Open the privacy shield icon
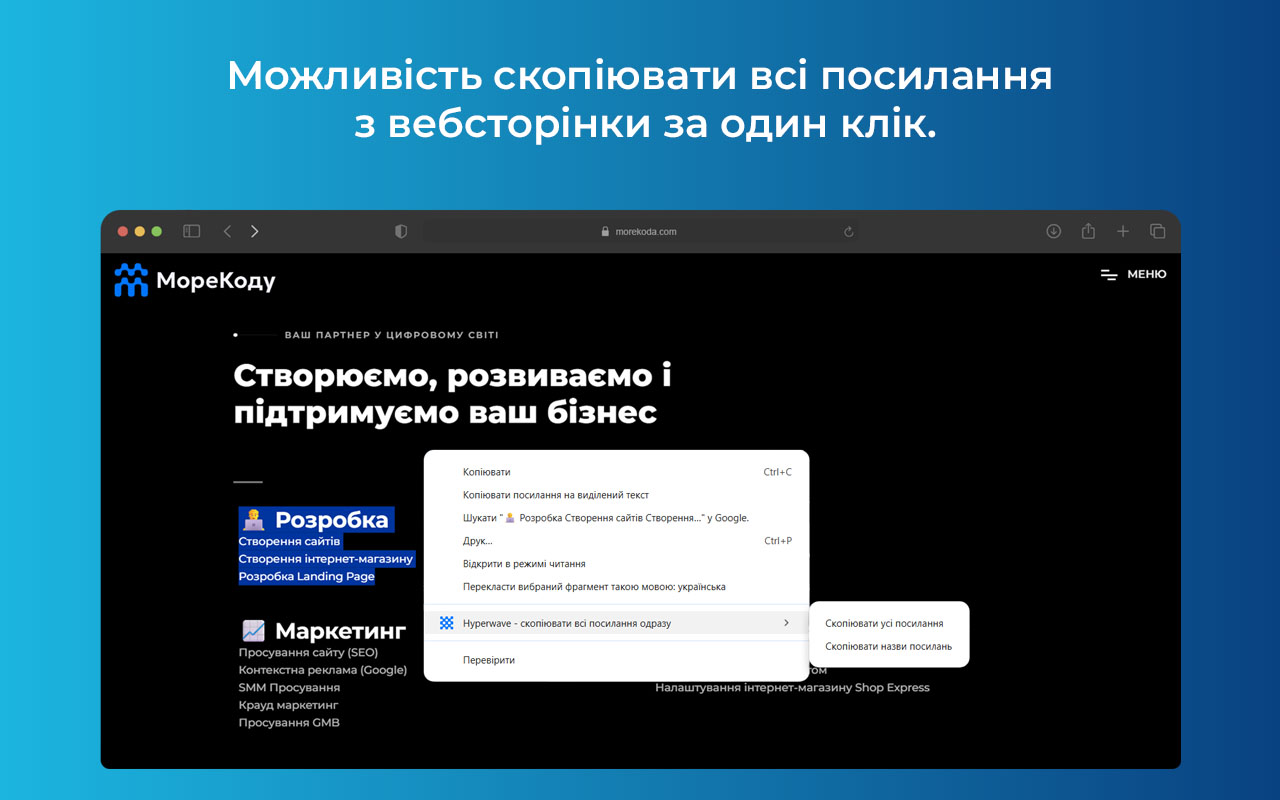The width and height of the screenshot is (1280, 800). tap(401, 231)
